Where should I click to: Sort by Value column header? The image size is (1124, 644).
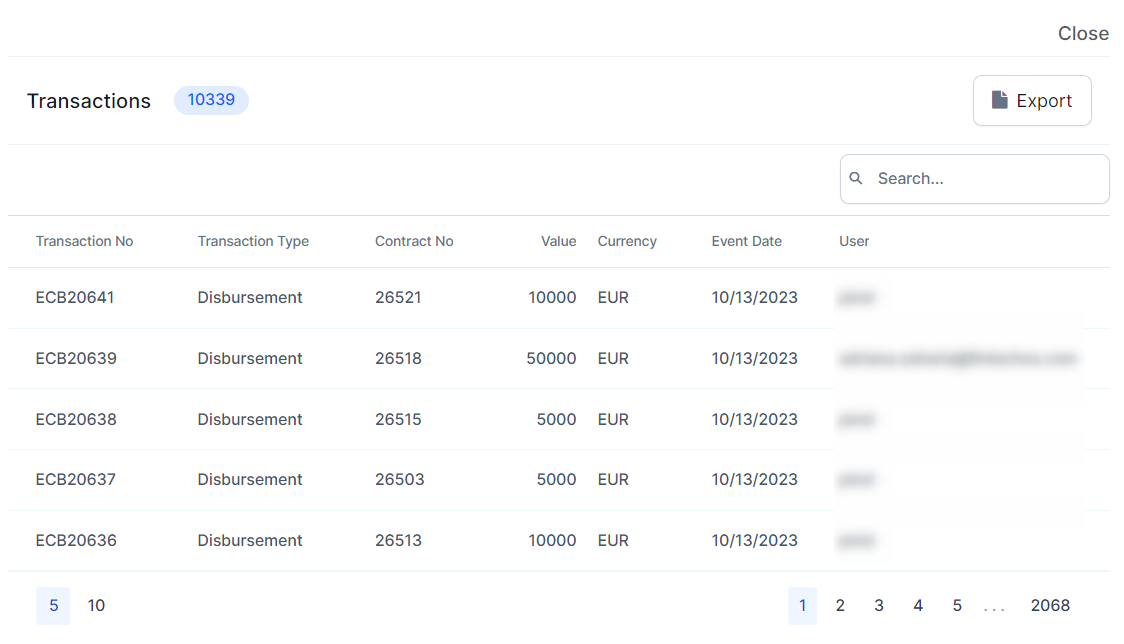pyautogui.click(x=558, y=241)
